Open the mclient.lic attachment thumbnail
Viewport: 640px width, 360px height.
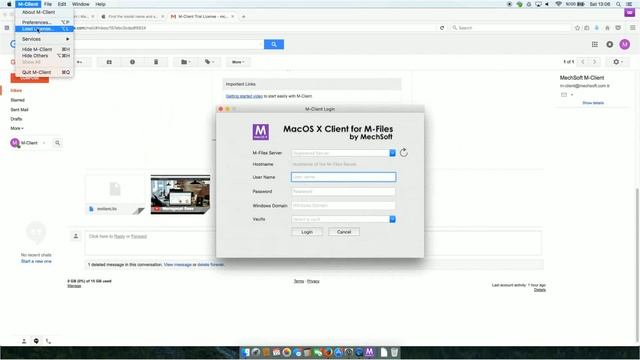[x=115, y=194]
